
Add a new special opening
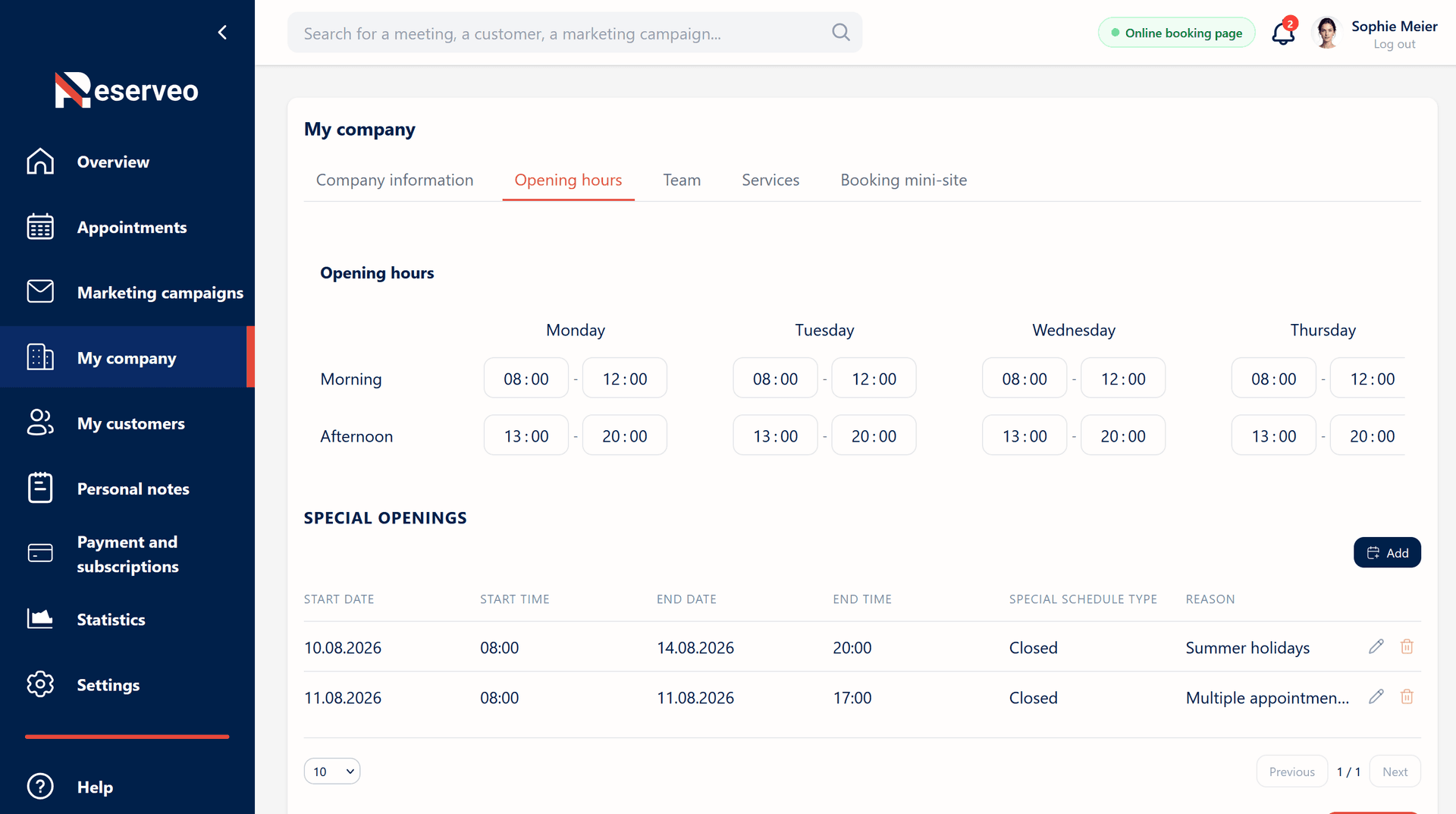coord(1387,553)
